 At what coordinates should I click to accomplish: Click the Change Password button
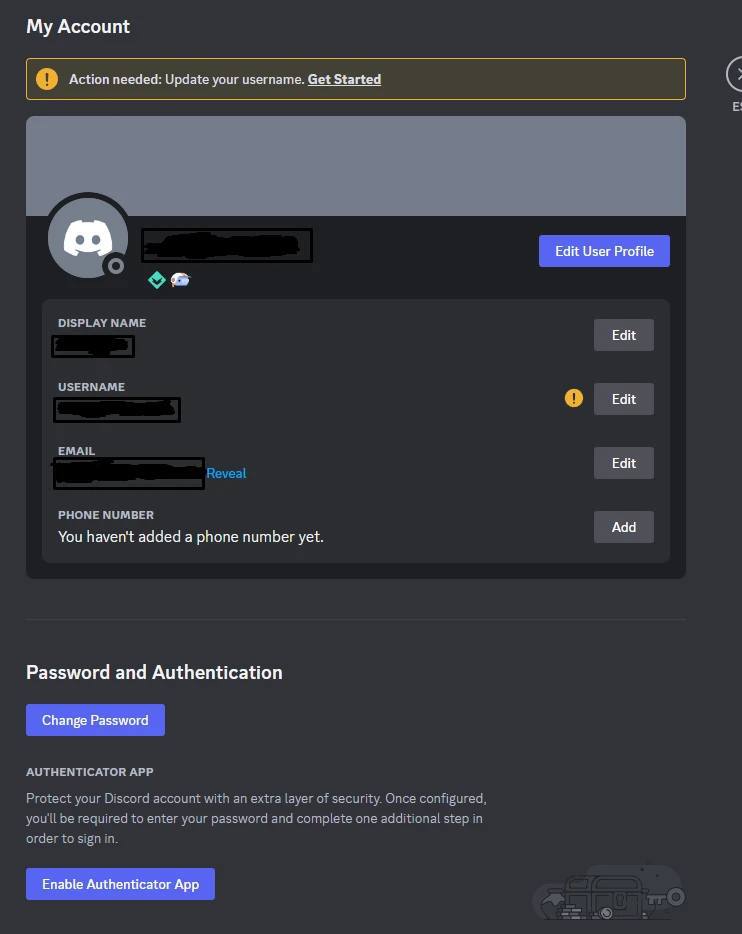(x=95, y=720)
